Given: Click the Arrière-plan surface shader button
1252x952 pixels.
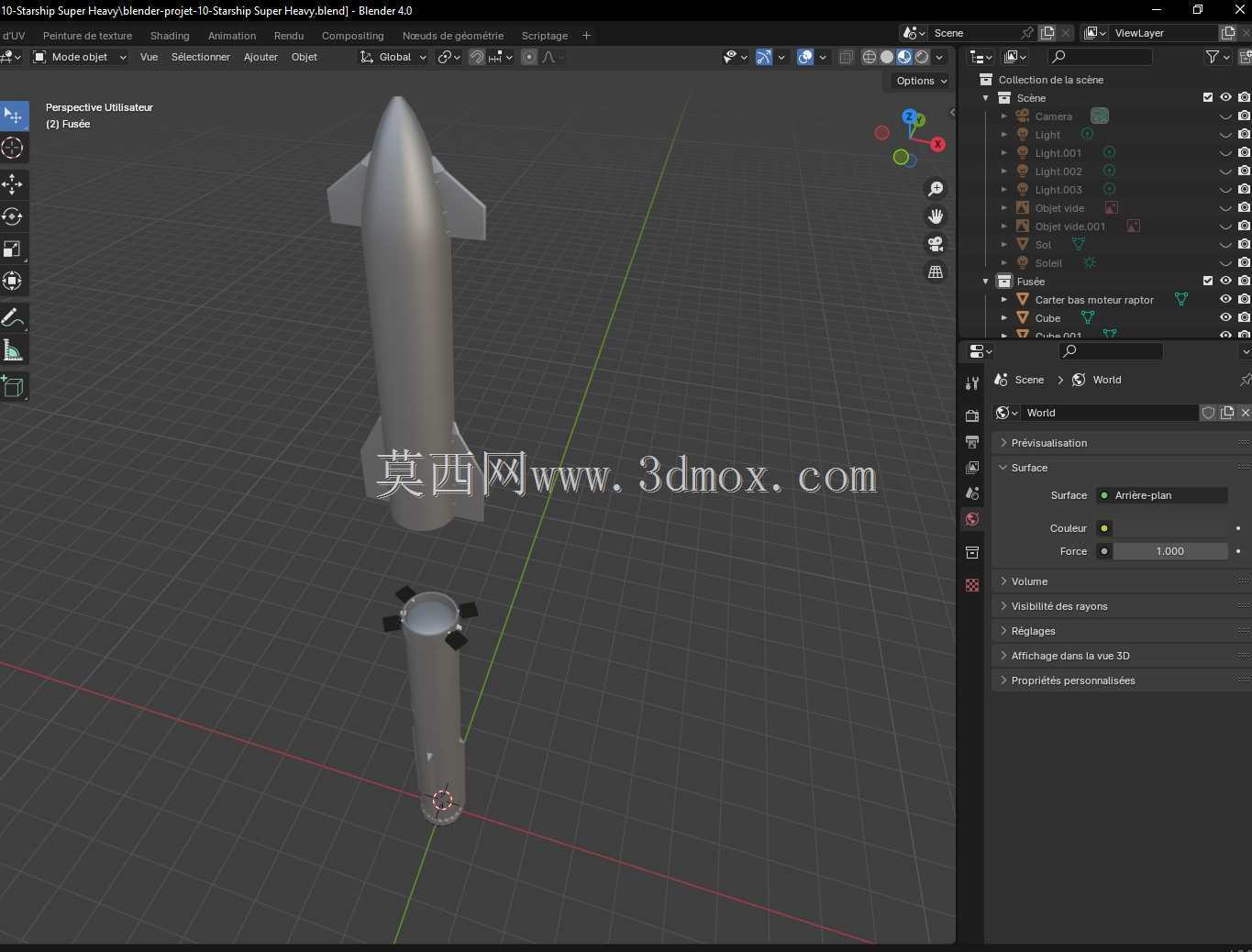Looking at the screenshot, I should pos(1162,495).
